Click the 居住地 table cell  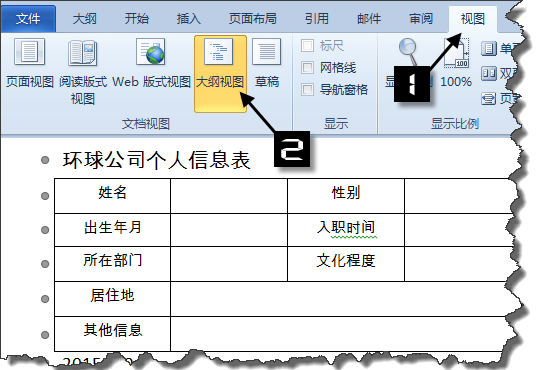[x=112, y=299]
